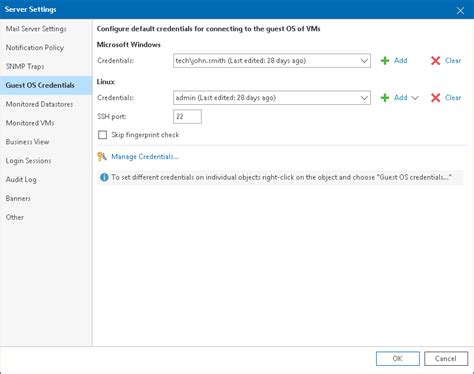Click Add link for Windows credentials
The height and width of the screenshot is (374, 474).
coord(401,60)
